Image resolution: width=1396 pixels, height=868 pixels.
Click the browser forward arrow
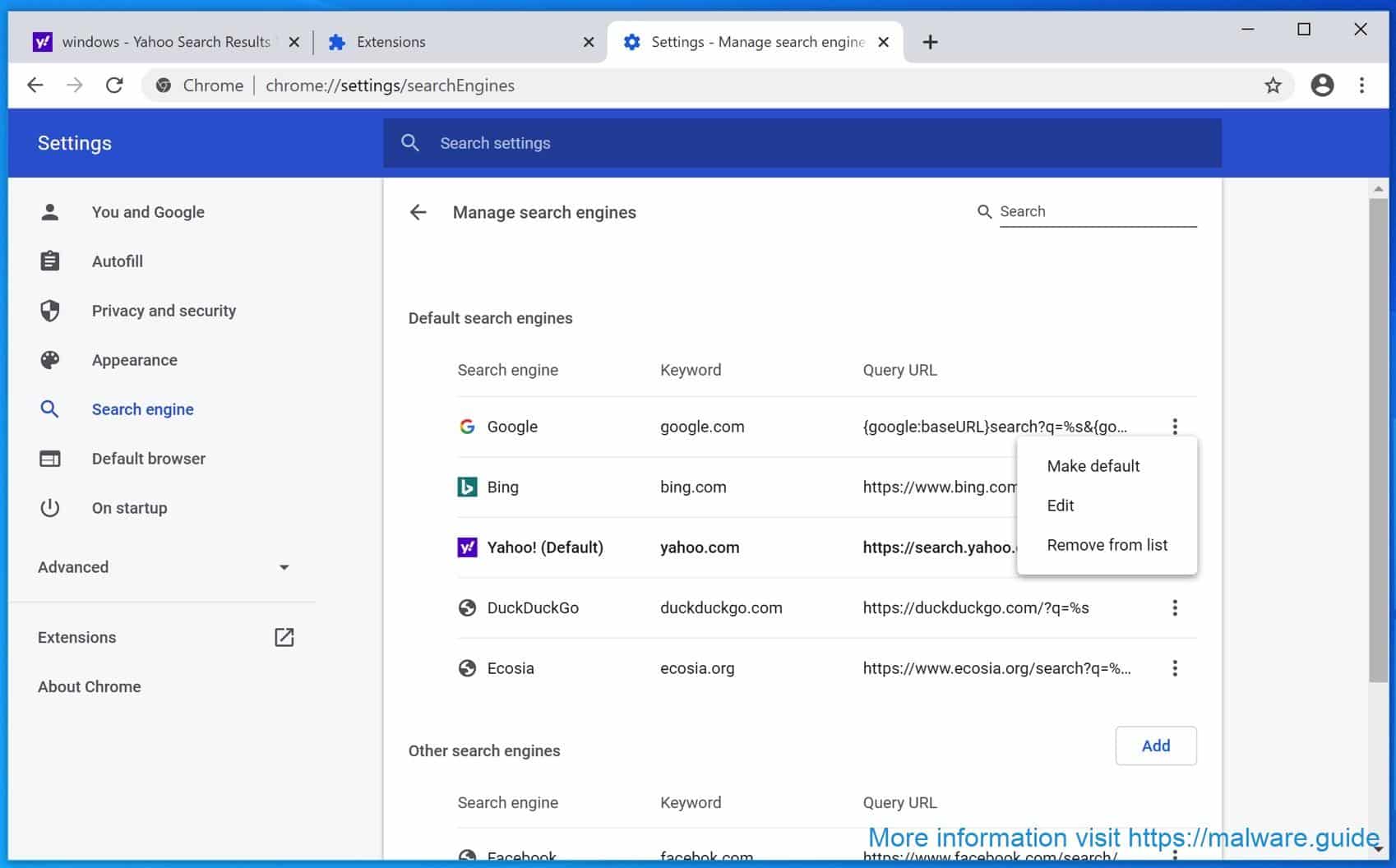coord(75,85)
